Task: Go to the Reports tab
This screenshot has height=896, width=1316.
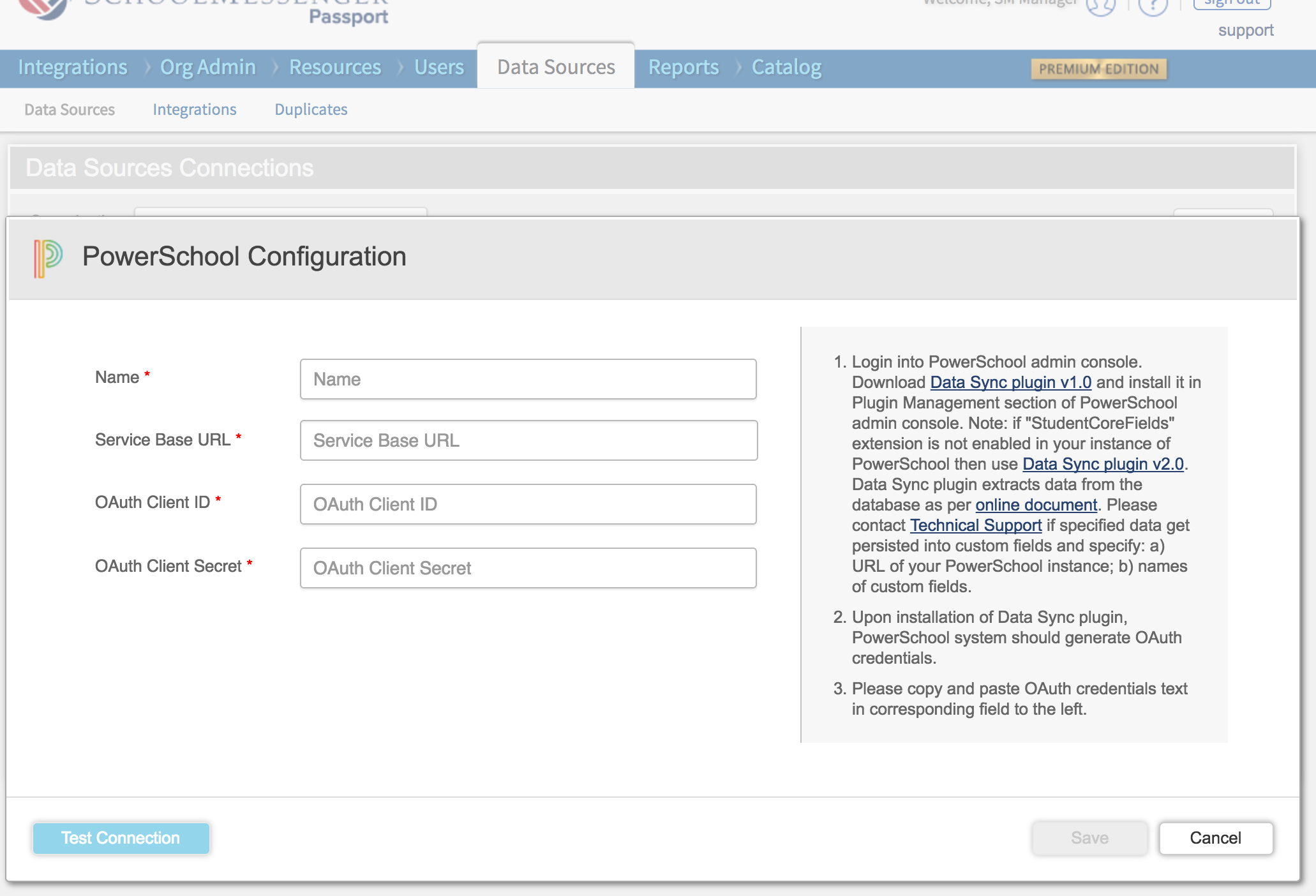Action: pyautogui.click(x=684, y=68)
